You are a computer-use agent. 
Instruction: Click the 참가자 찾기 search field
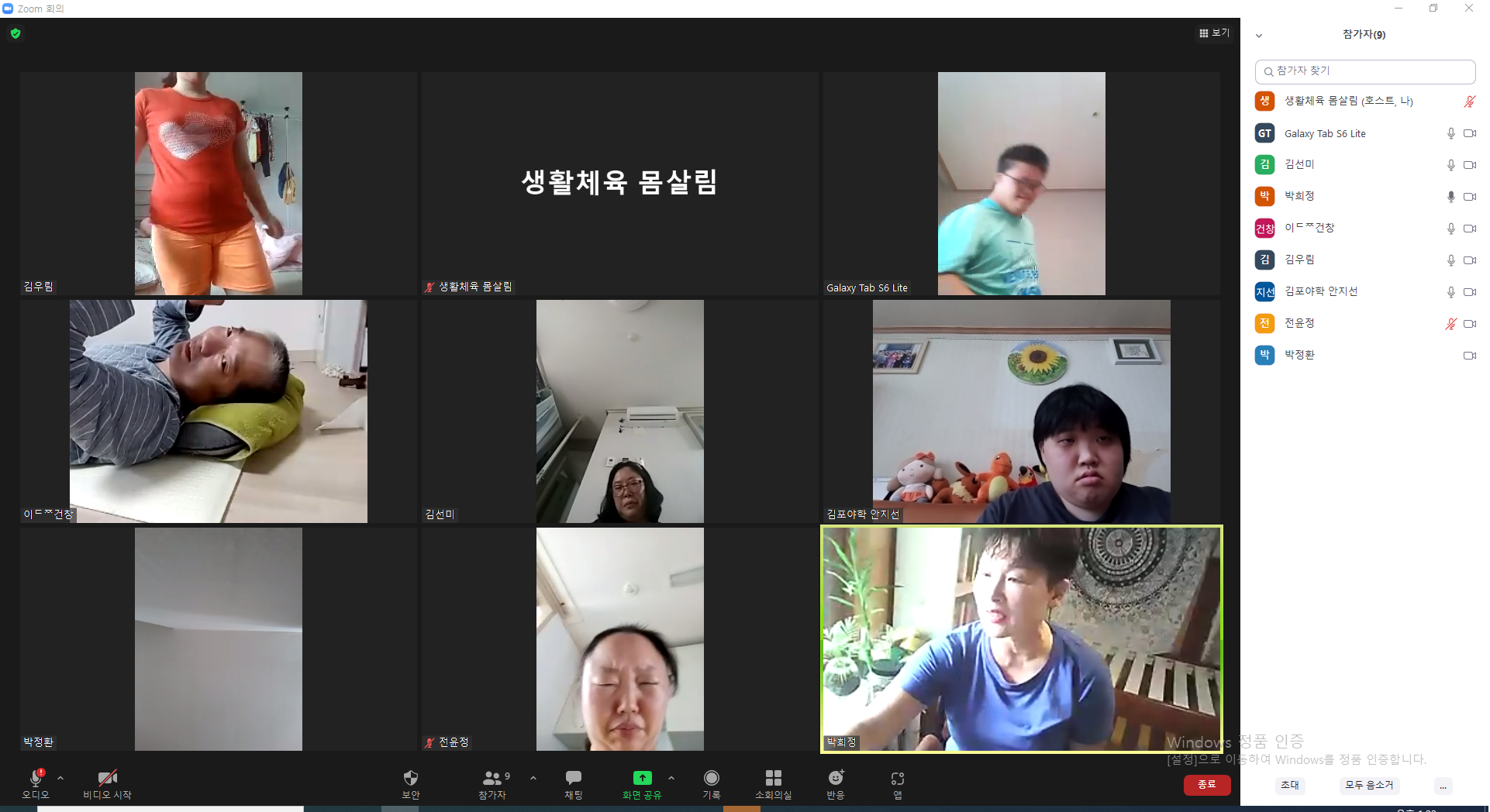coord(1364,71)
